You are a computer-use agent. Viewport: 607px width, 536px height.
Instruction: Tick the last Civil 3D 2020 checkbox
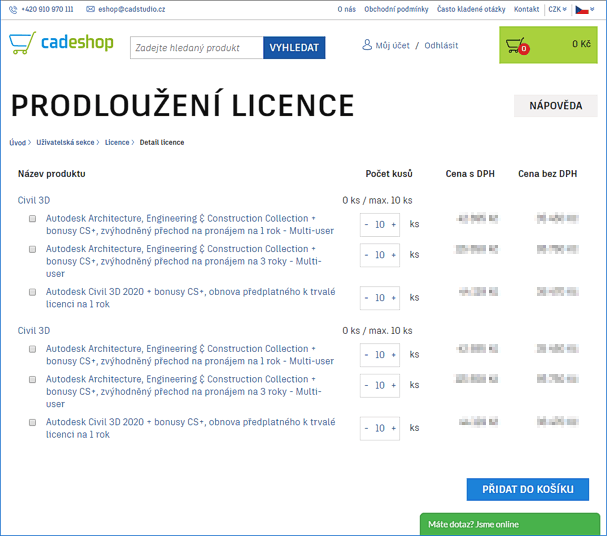pyautogui.click(x=32, y=423)
